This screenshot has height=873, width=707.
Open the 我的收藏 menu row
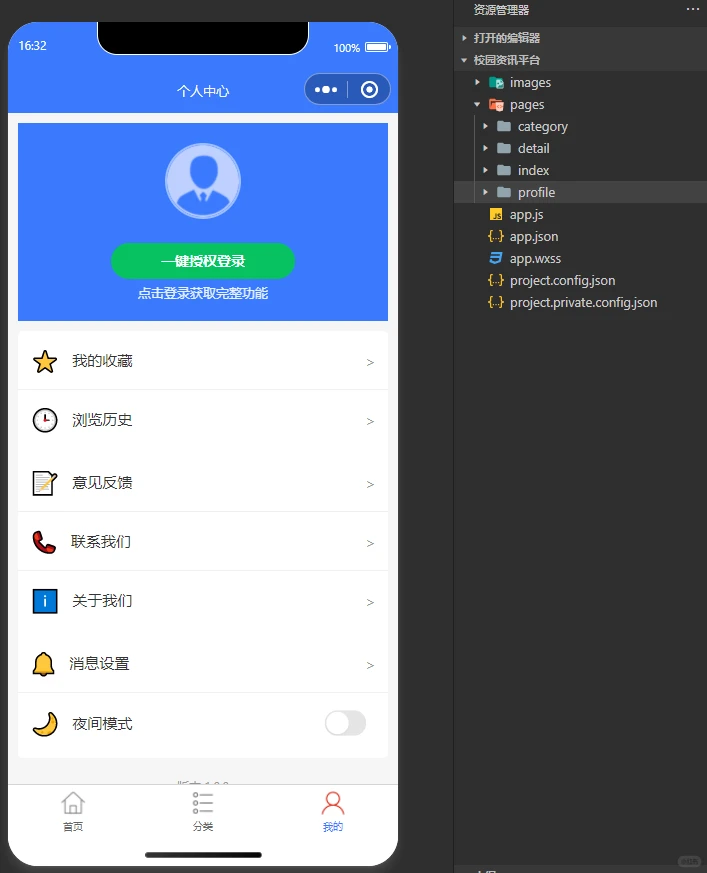click(203, 361)
